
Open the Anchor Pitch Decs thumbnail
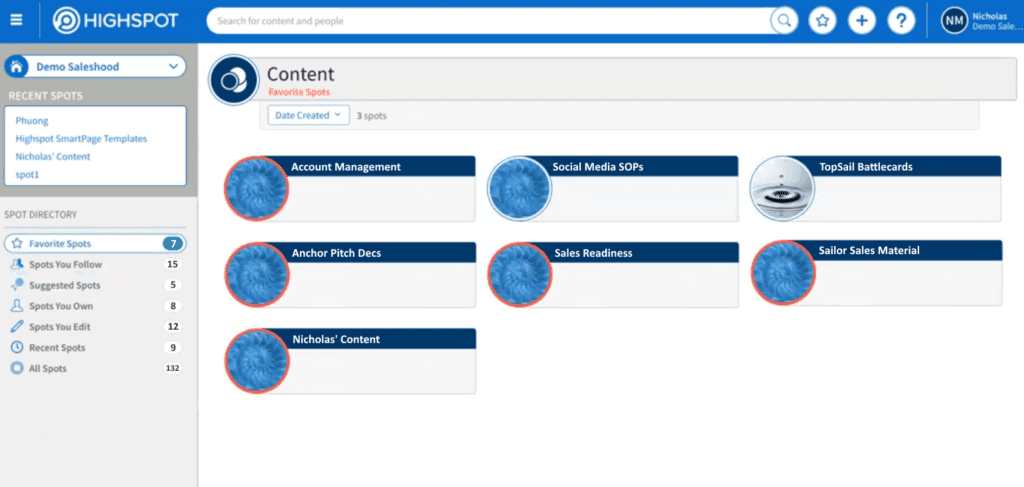pos(257,274)
